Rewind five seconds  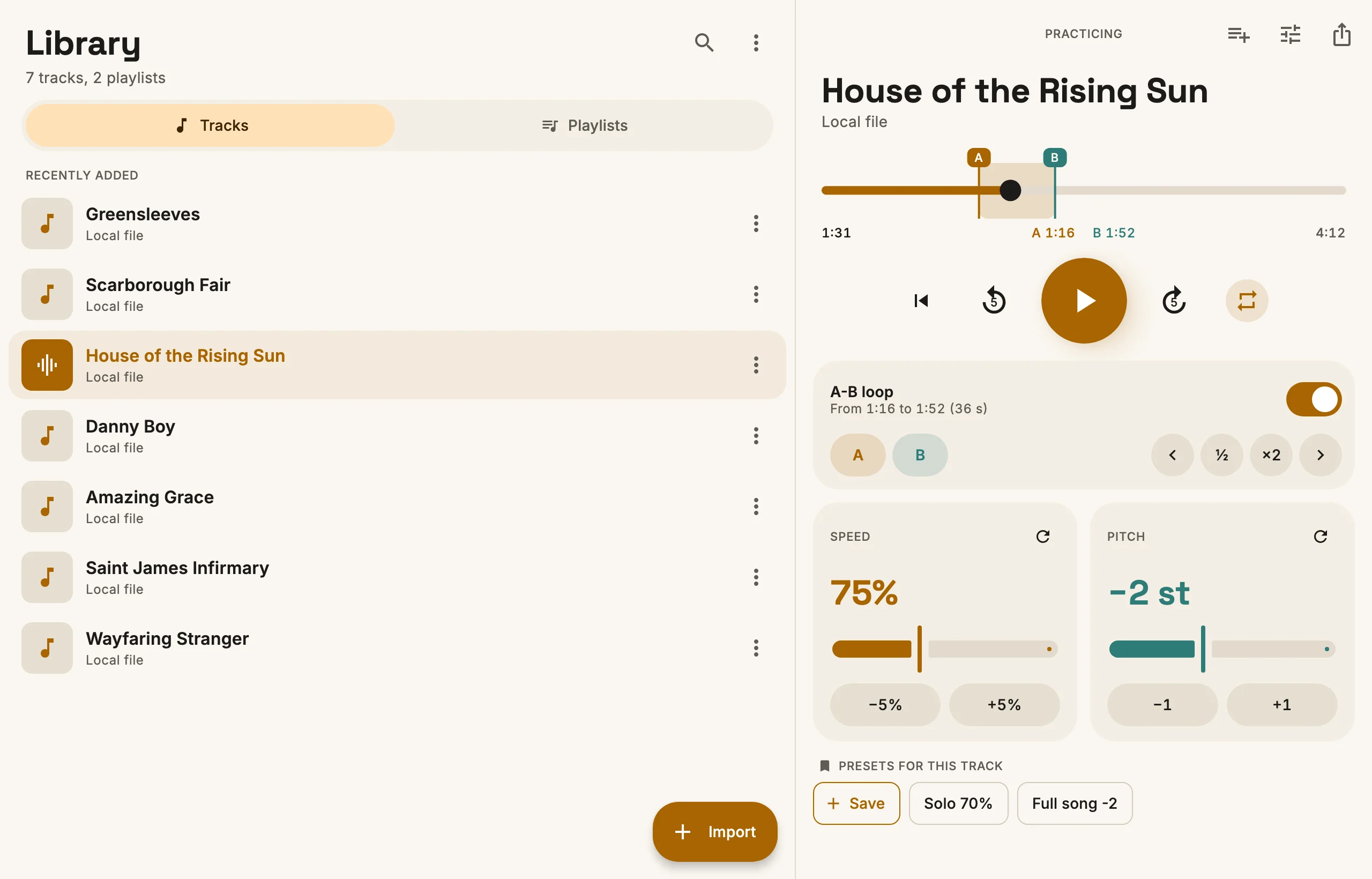[994, 301]
